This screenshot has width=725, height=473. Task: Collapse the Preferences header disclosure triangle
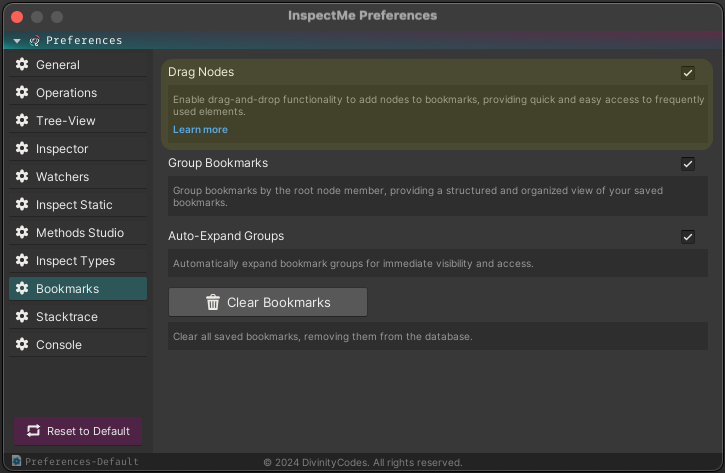[x=17, y=41]
